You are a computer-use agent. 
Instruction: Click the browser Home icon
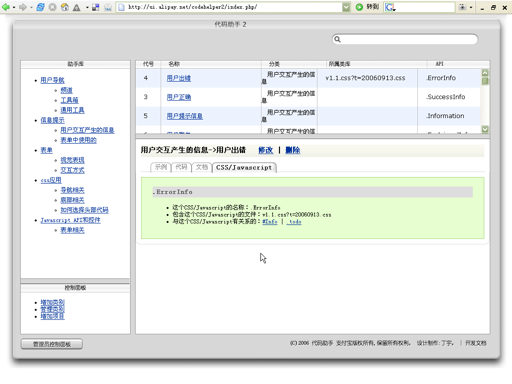coord(65,7)
